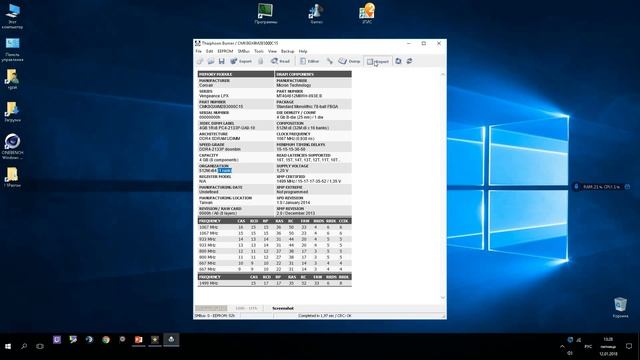Click the 'Corsair' manufacturer value
The width and height of the screenshot is (640, 360).
point(206,85)
